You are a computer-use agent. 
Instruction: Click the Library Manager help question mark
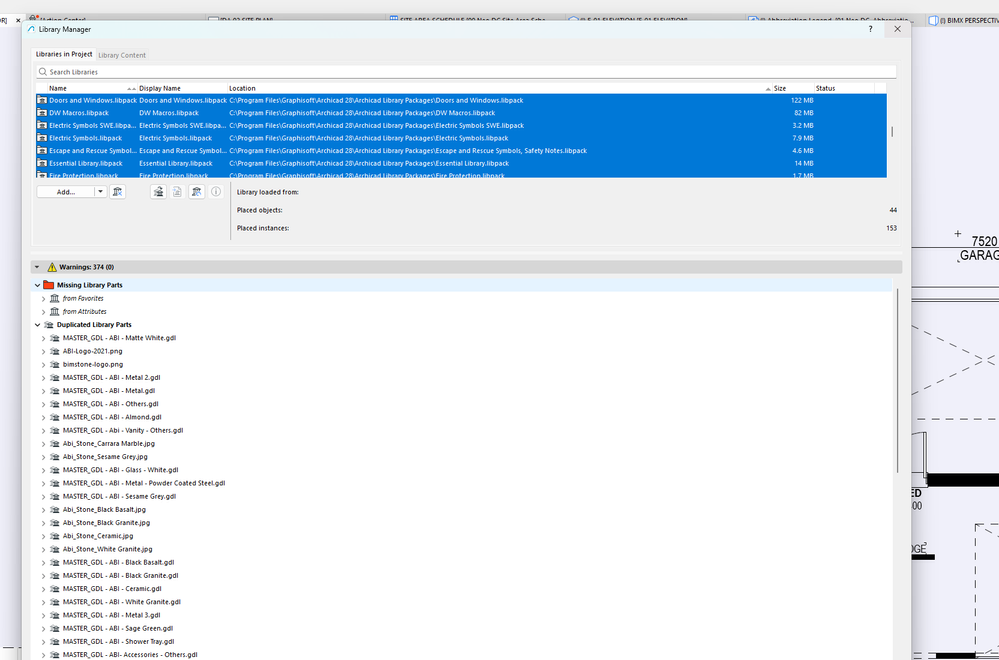tap(870, 29)
